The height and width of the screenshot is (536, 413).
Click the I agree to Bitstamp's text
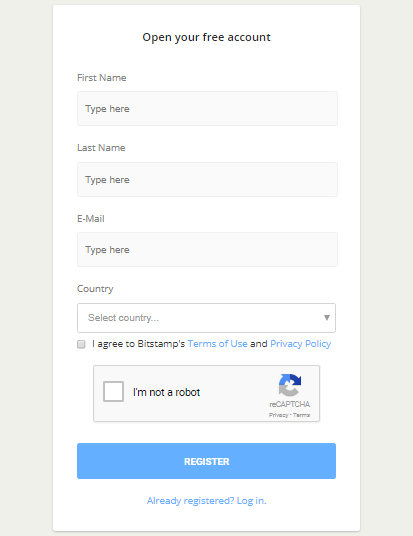[x=138, y=344]
